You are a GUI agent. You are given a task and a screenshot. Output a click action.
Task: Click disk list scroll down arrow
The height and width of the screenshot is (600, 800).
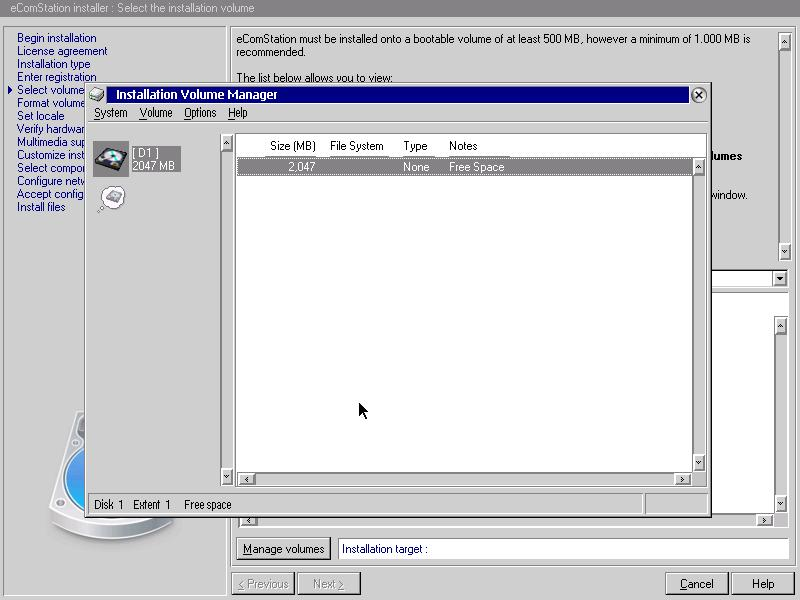tap(227, 477)
